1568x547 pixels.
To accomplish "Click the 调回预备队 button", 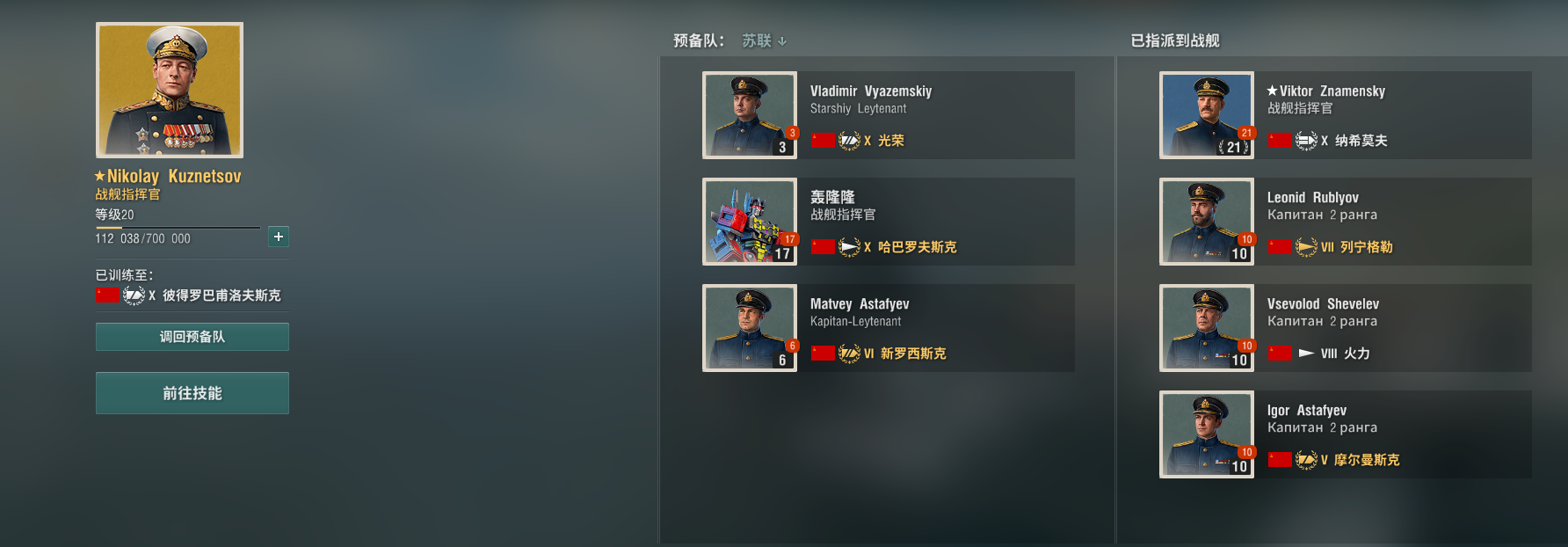I will (192, 337).
